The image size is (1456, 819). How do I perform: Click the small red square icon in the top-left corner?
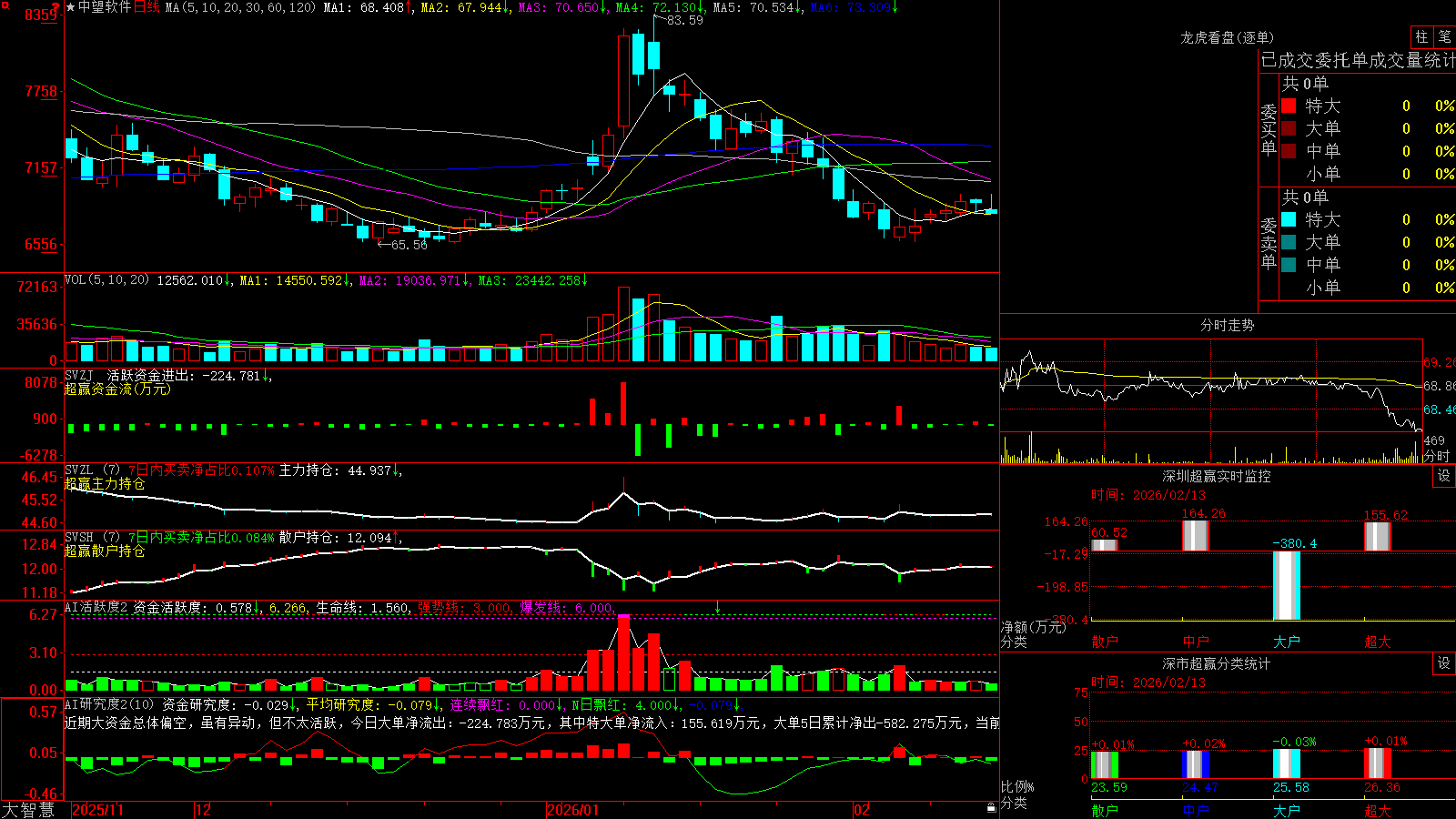tap(4, 5)
